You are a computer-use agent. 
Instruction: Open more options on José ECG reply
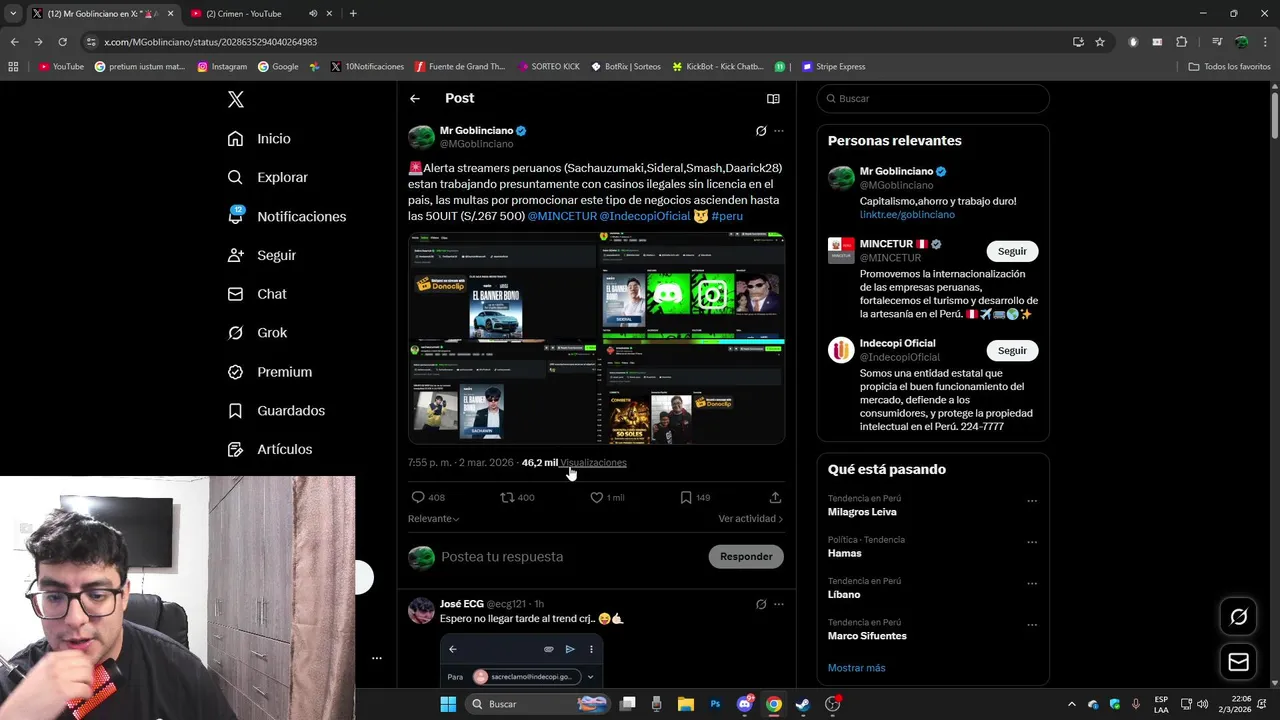click(779, 604)
